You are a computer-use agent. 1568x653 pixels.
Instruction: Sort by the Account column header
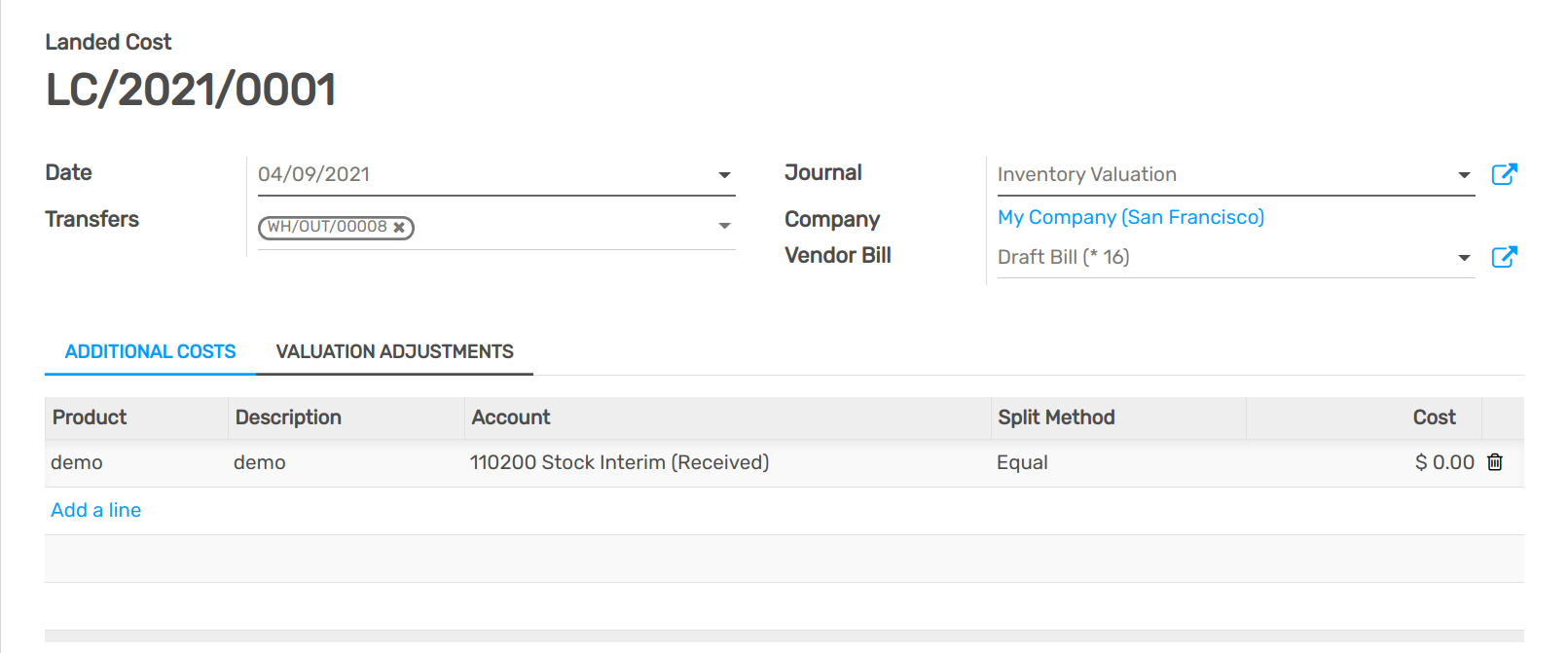(727, 417)
